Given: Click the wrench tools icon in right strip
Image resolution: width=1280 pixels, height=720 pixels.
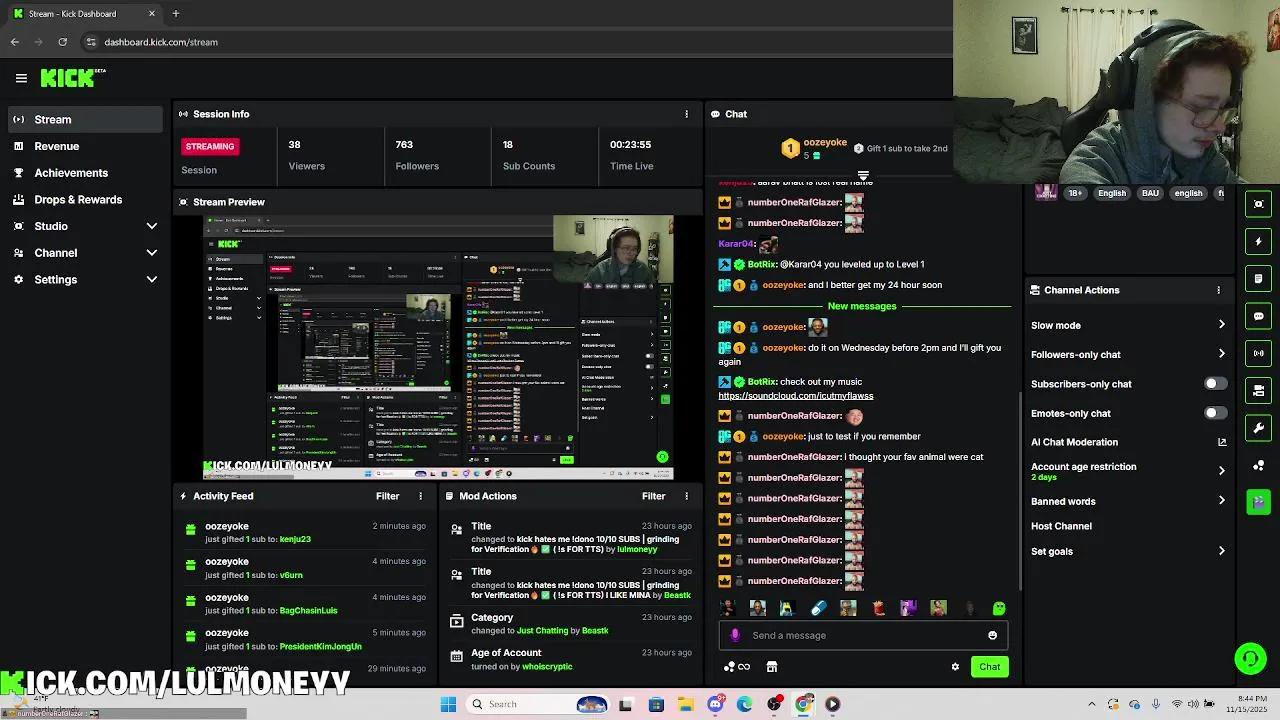Looking at the screenshot, I should (1259, 428).
